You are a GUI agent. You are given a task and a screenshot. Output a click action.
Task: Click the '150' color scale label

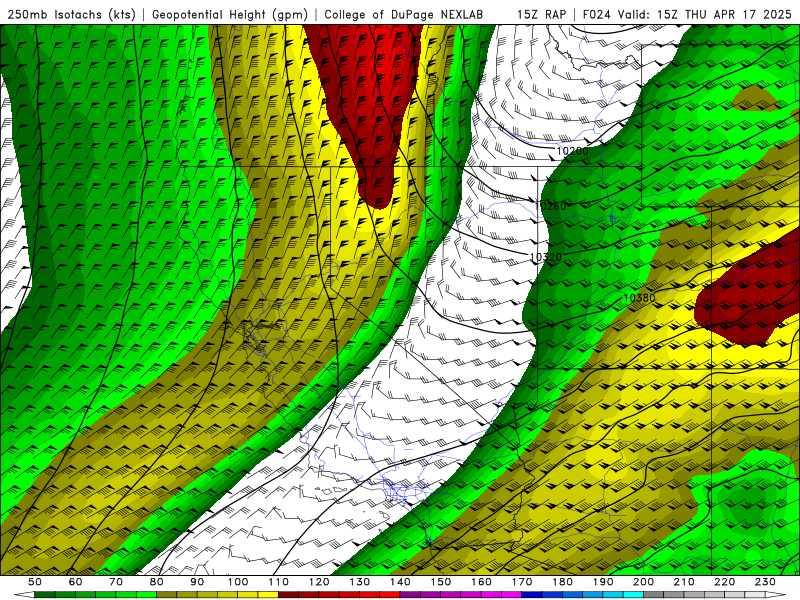(441, 582)
